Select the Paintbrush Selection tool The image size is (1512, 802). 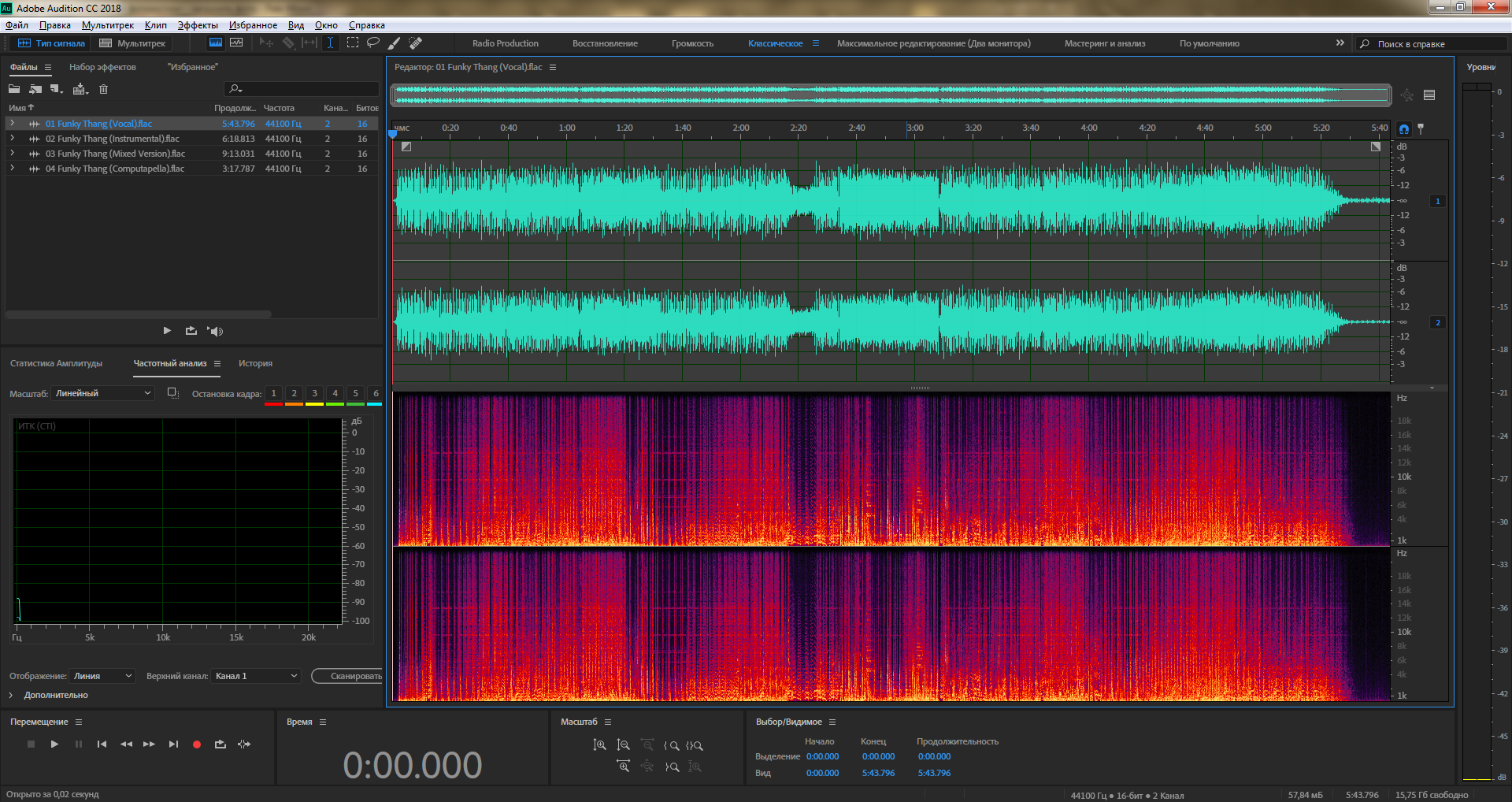pyautogui.click(x=395, y=43)
